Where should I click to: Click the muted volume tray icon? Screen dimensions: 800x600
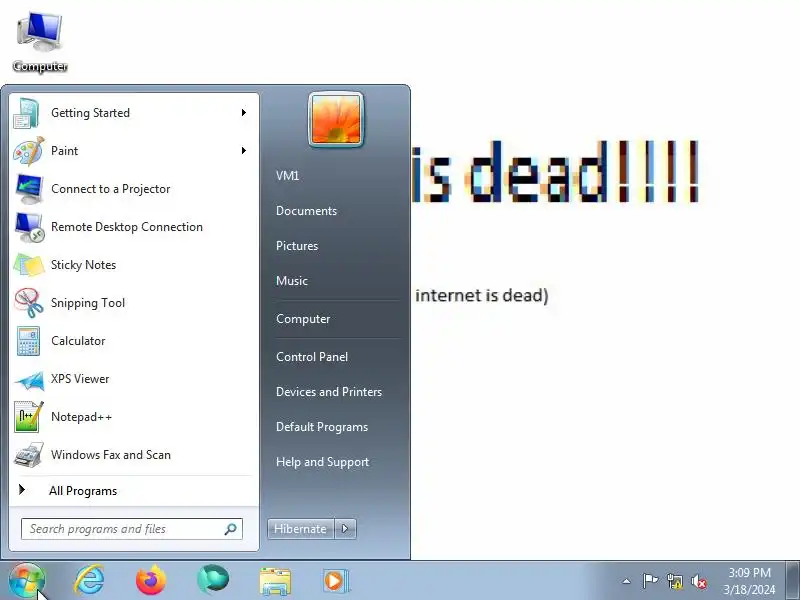tap(699, 582)
